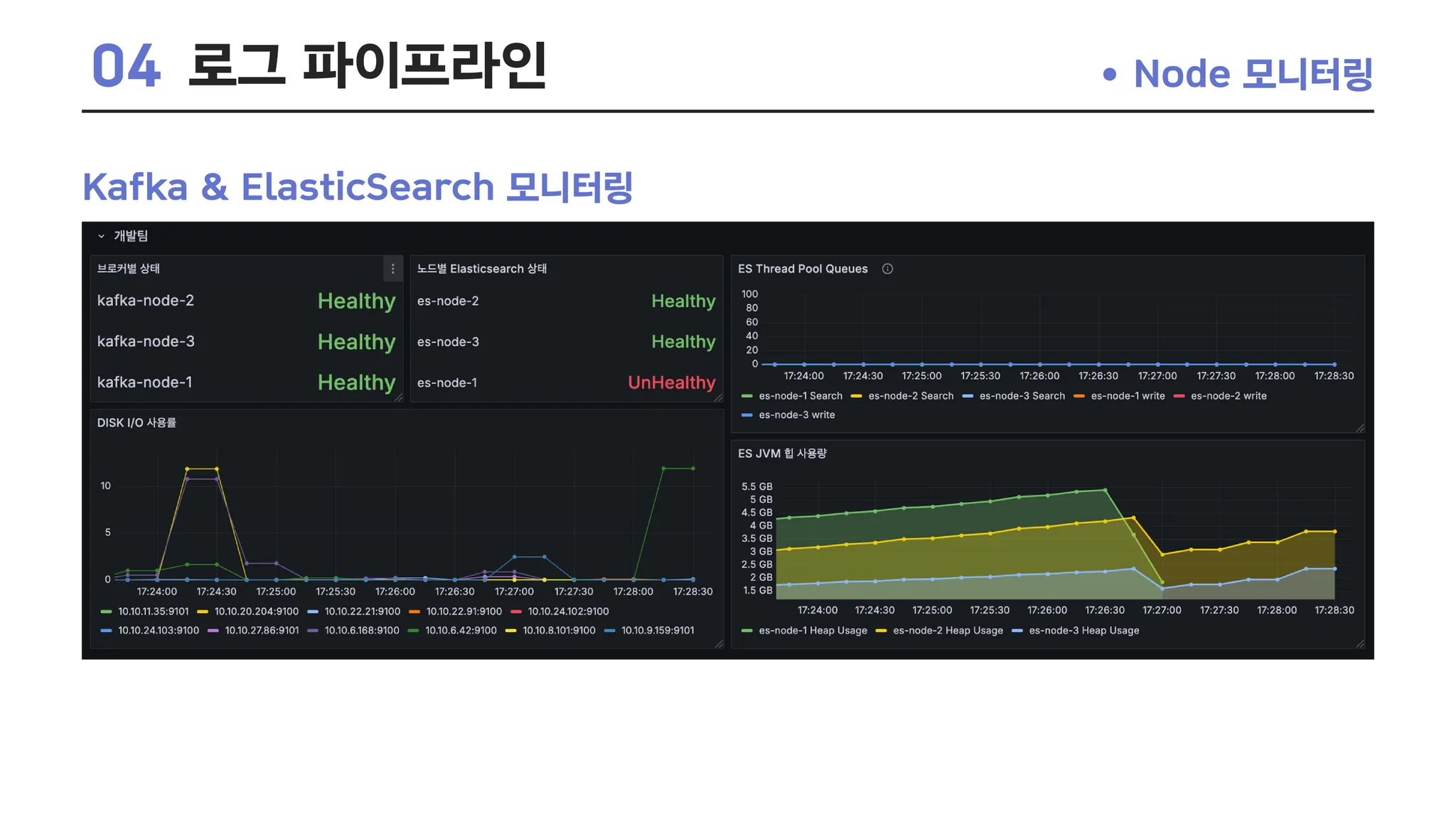Click the resize handle of Thread Pool Queues panel
This screenshot has height=819, width=1456.
click(x=1360, y=428)
